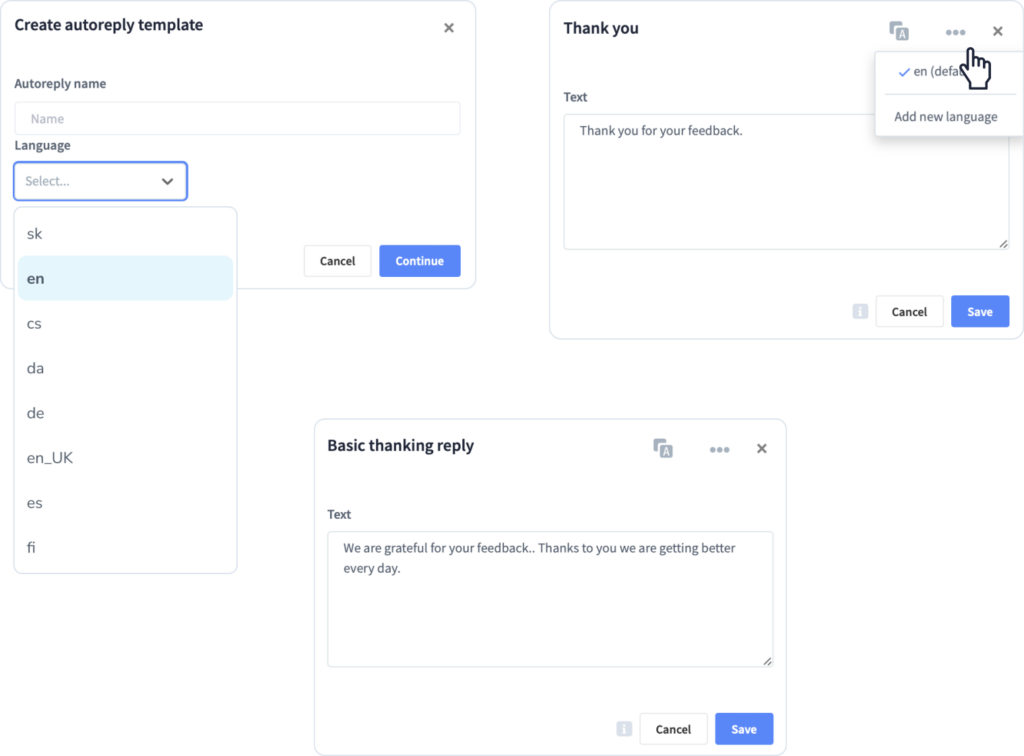
Task: Select highlighted en language option
Action: 125,279
